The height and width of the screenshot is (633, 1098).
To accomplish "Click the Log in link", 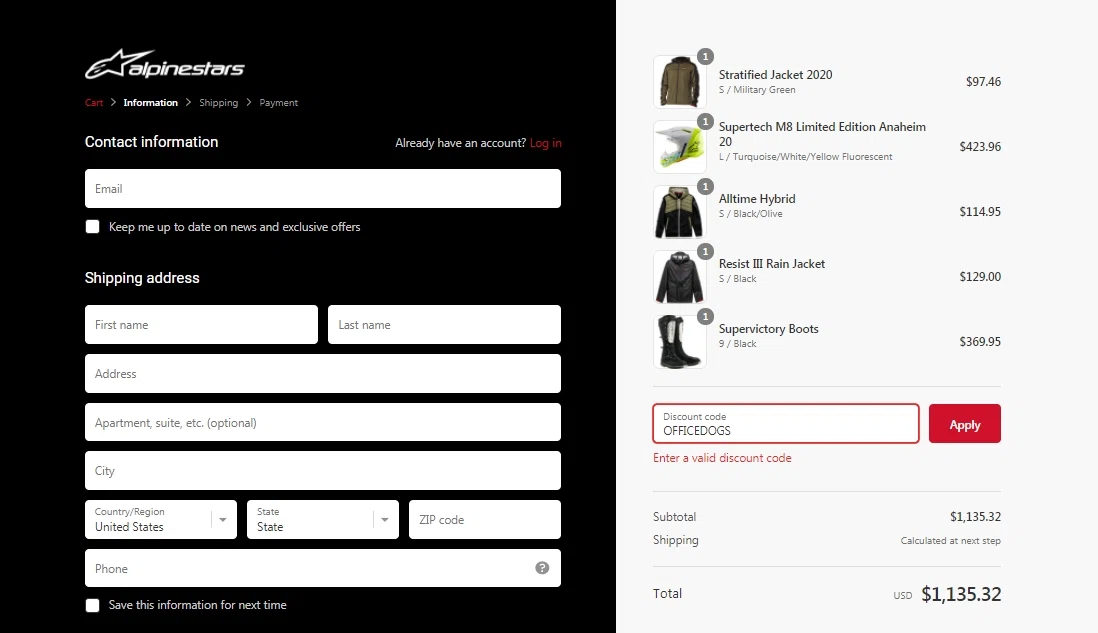I will [545, 143].
